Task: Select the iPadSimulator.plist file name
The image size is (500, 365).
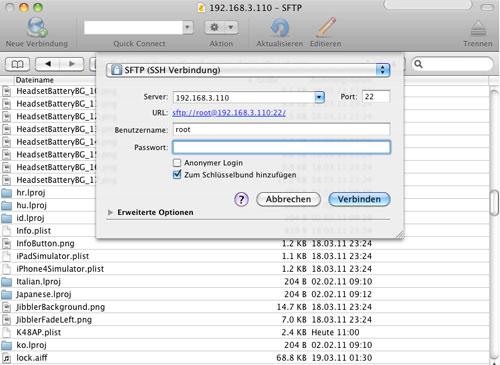Action: (53, 256)
